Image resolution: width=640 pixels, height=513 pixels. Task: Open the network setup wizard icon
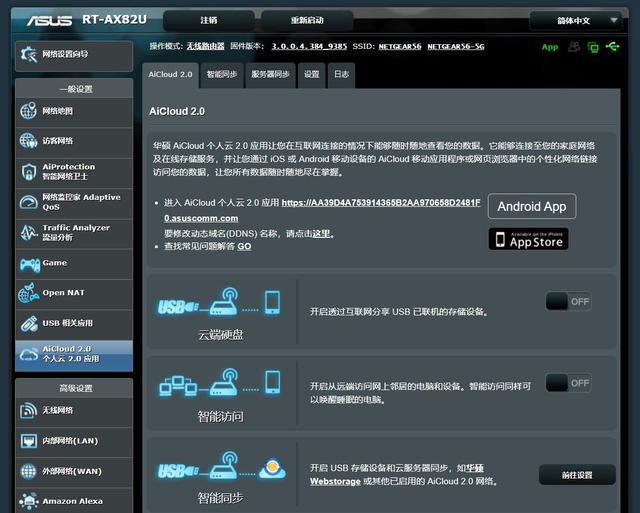29,54
